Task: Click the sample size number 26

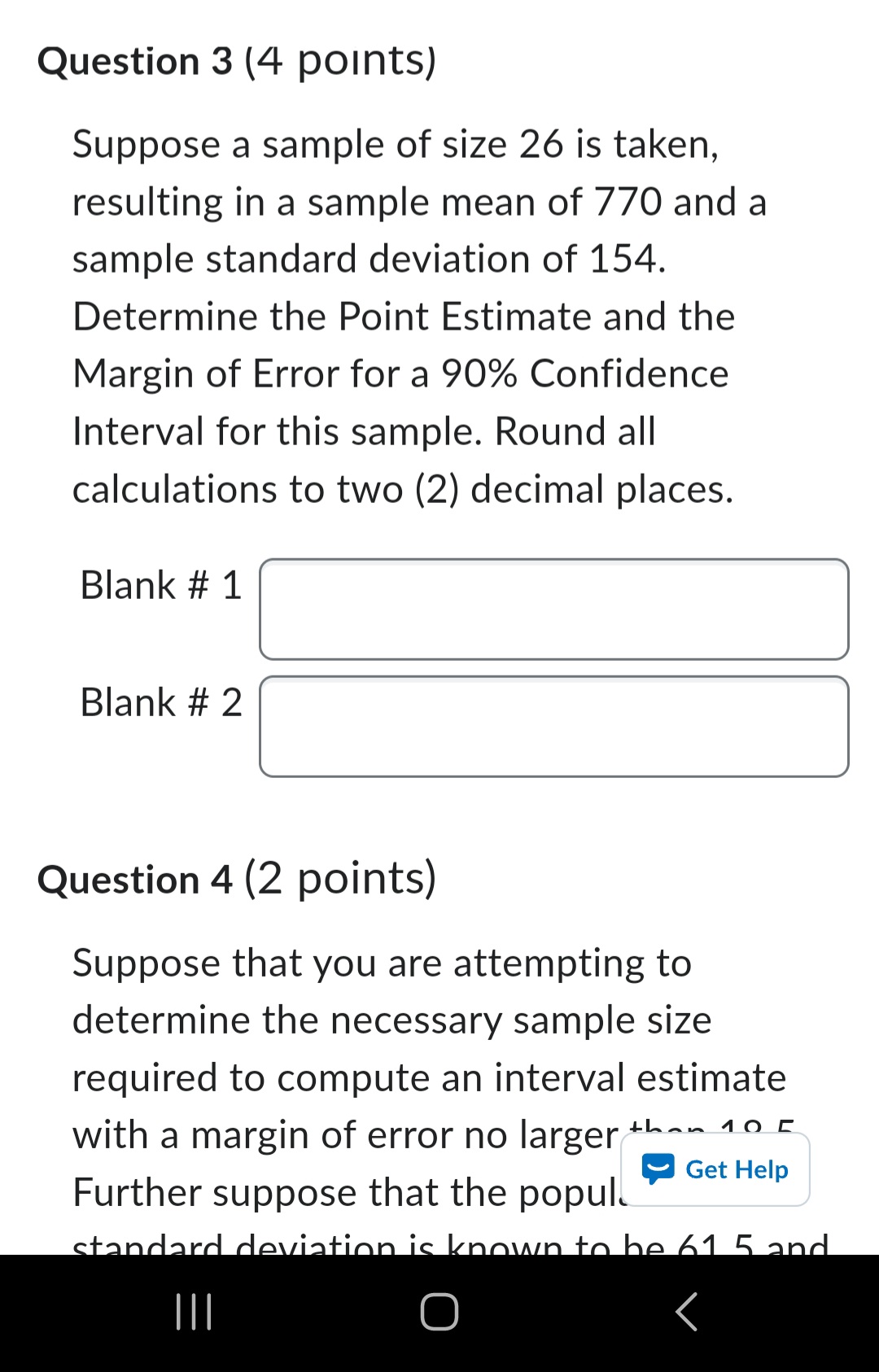Action: [540, 145]
